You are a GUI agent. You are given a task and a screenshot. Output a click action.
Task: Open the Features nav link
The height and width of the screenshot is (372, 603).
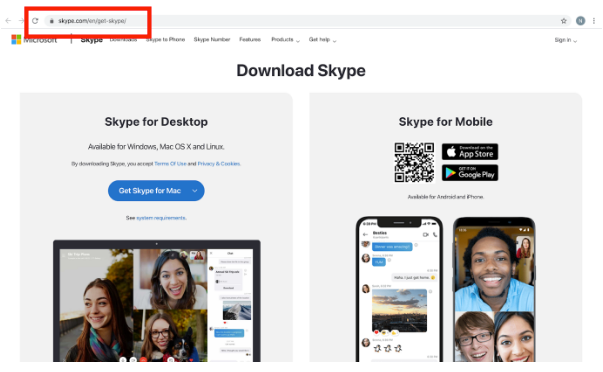point(250,40)
